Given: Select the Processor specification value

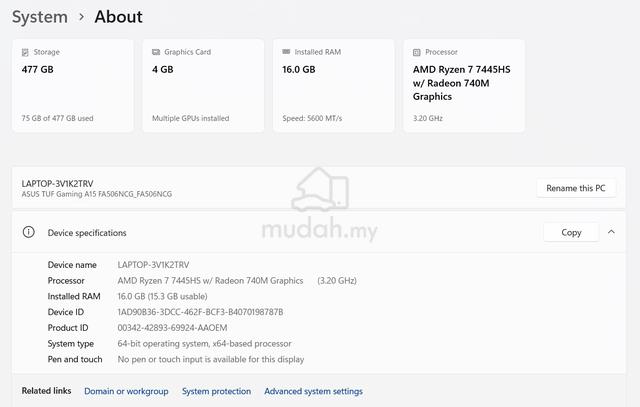Looking at the screenshot, I should [x=210, y=281].
